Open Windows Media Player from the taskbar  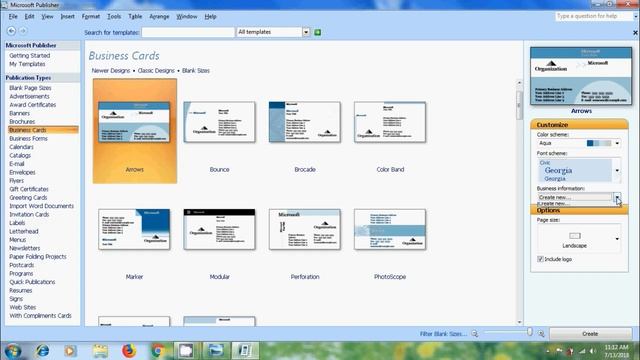(x=70, y=351)
